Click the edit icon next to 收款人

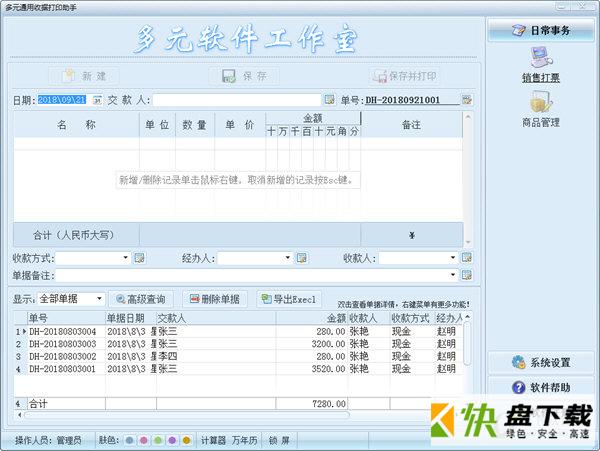(466, 258)
